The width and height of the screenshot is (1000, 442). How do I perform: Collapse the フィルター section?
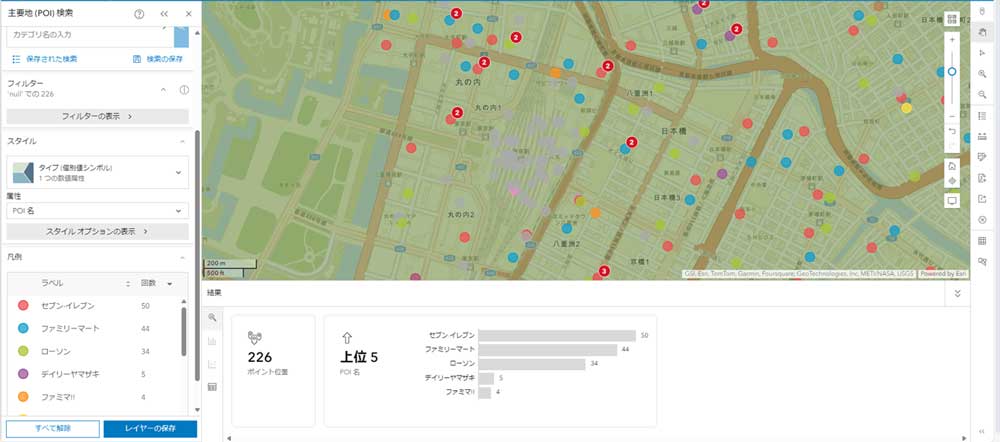click(163, 90)
